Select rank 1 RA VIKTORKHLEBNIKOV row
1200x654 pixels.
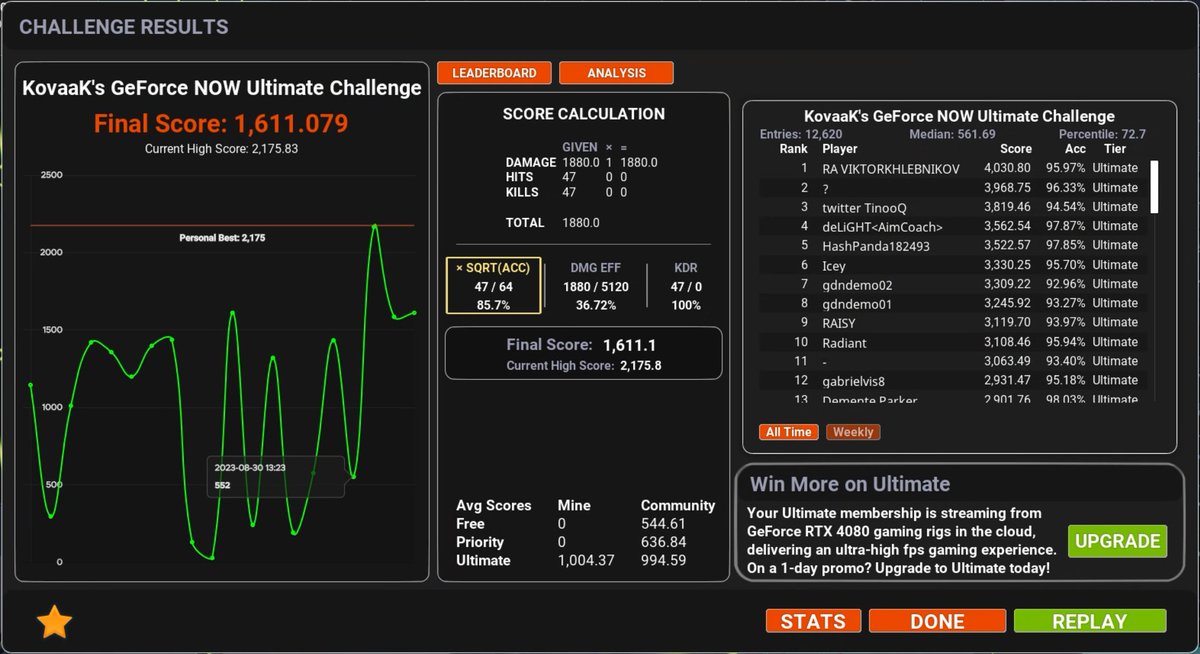click(955, 168)
